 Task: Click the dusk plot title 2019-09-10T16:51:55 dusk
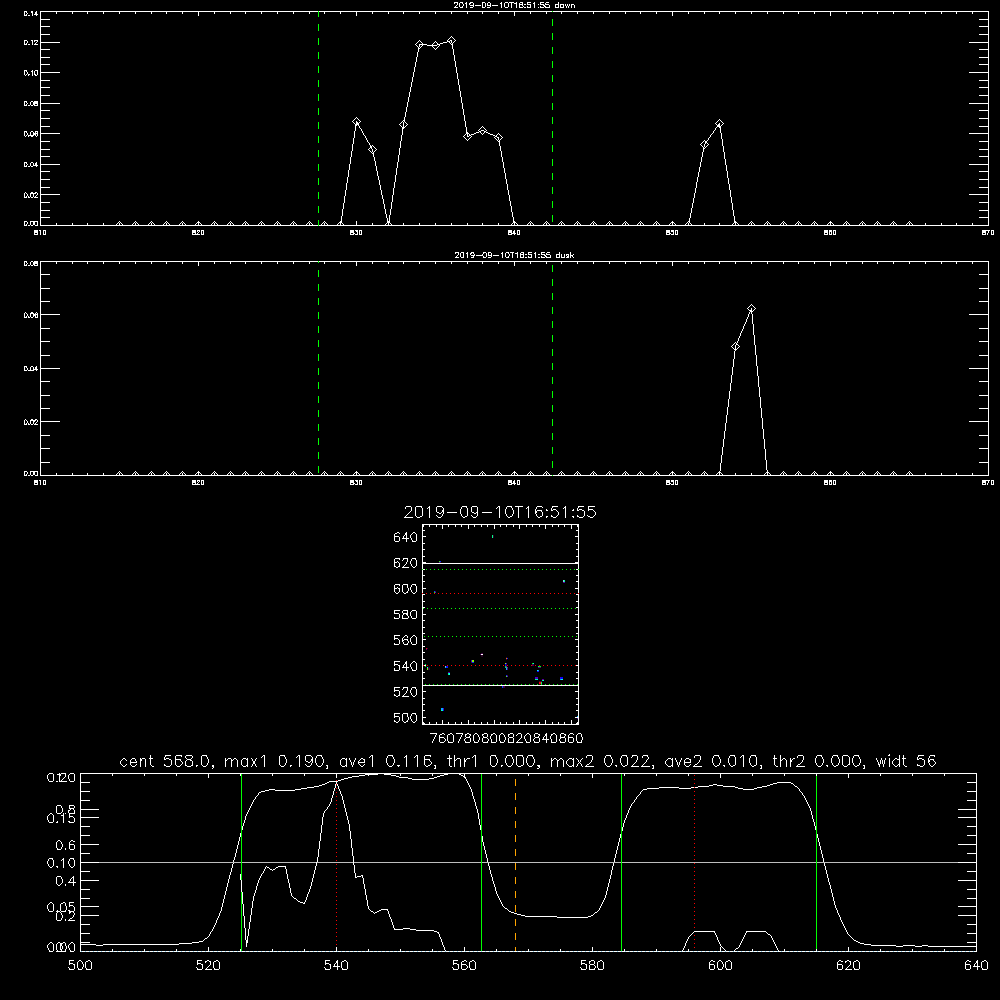514,255
